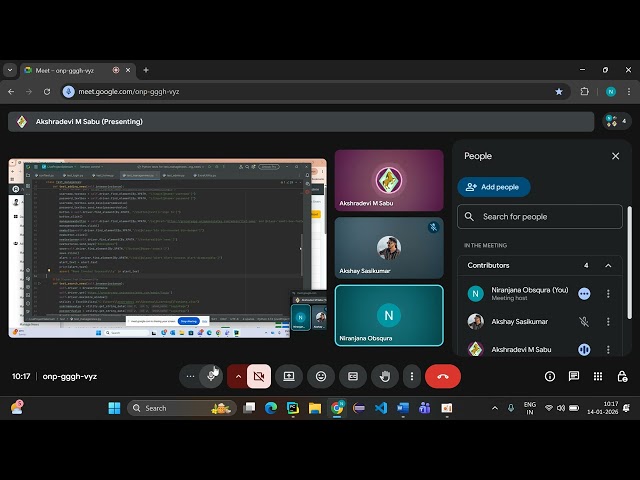This screenshot has width=640, height=480.
Task: Open the Chrome extensions puzzle icon
Action: pyautogui.click(x=584, y=92)
